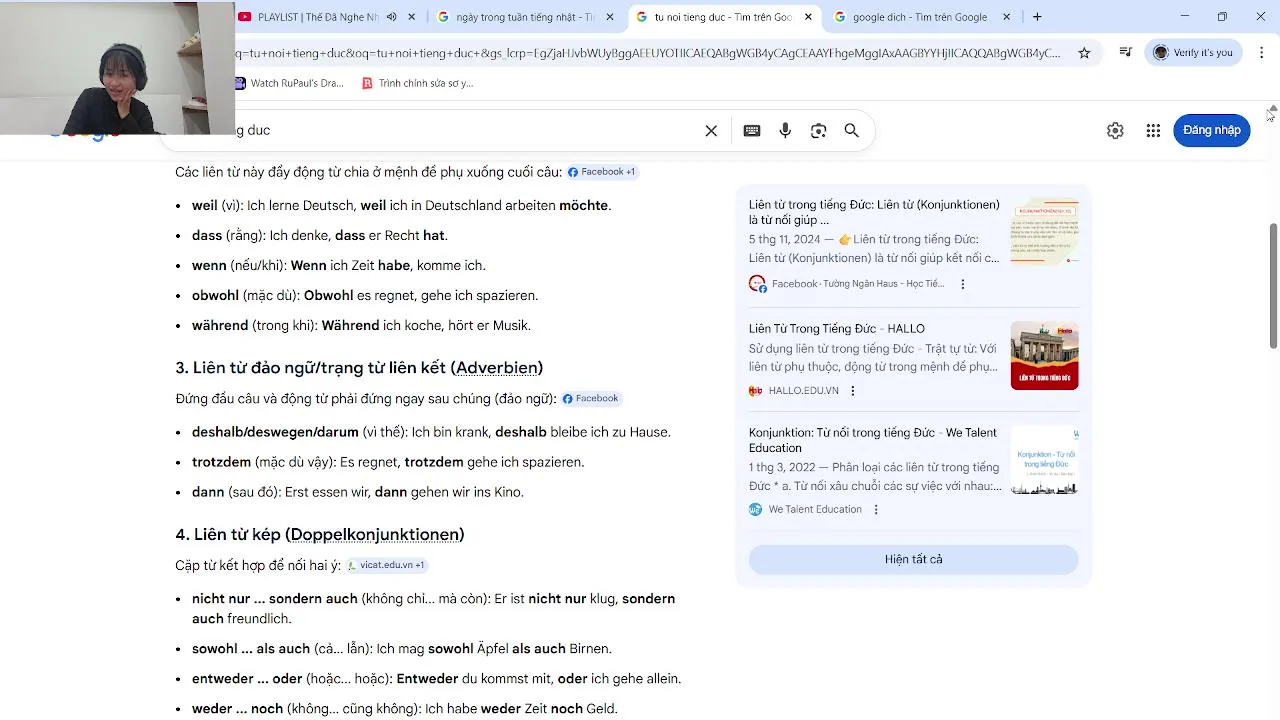Image resolution: width=1280 pixels, height=720 pixels.
Task: Click the text 'weil (vì)' example line
Action: pos(401,206)
